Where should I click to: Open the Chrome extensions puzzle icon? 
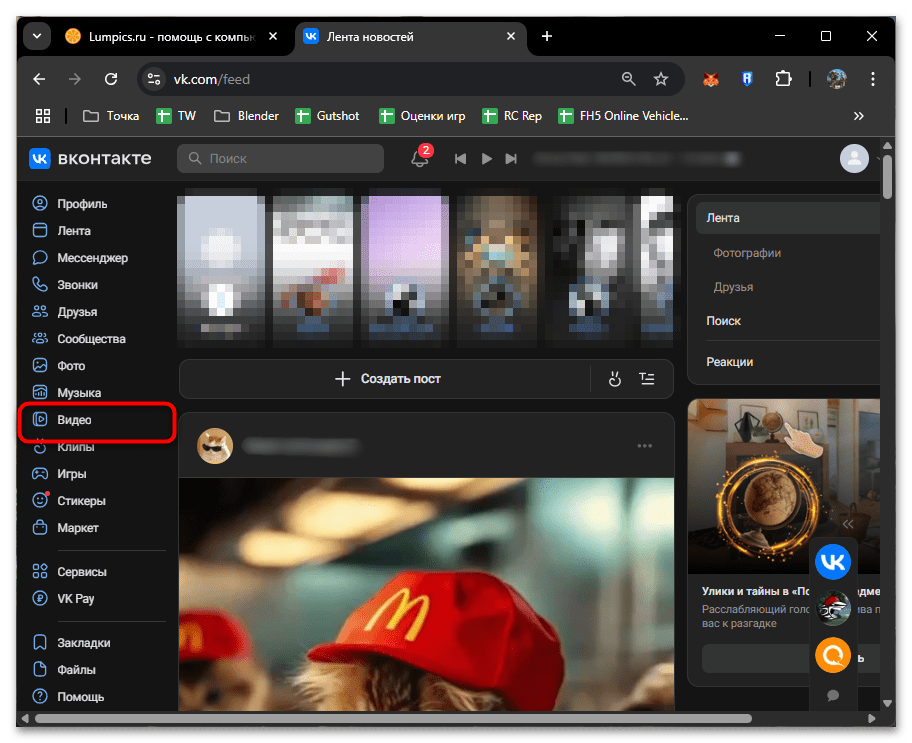tap(783, 79)
